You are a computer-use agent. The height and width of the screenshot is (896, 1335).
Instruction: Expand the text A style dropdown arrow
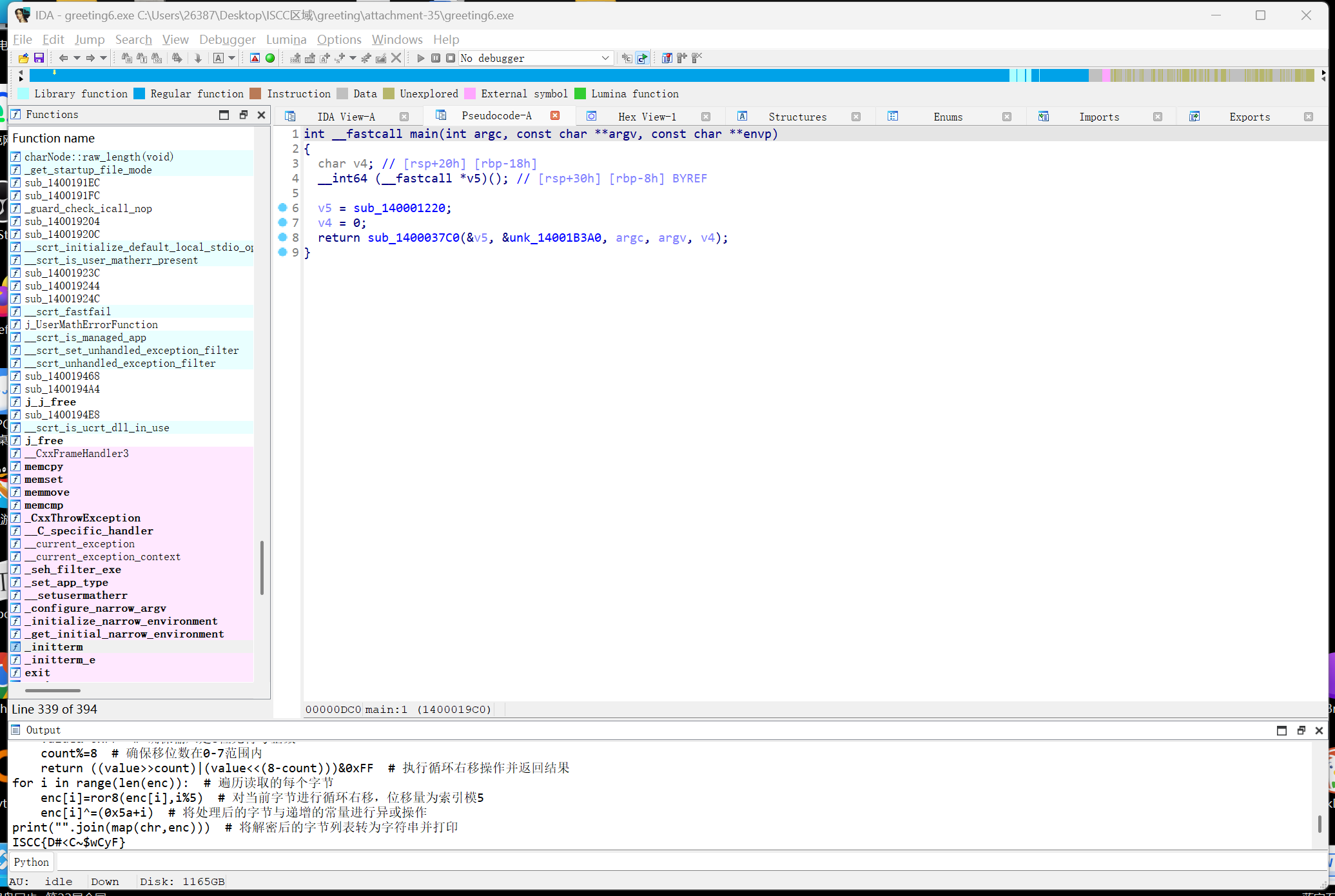232,58
